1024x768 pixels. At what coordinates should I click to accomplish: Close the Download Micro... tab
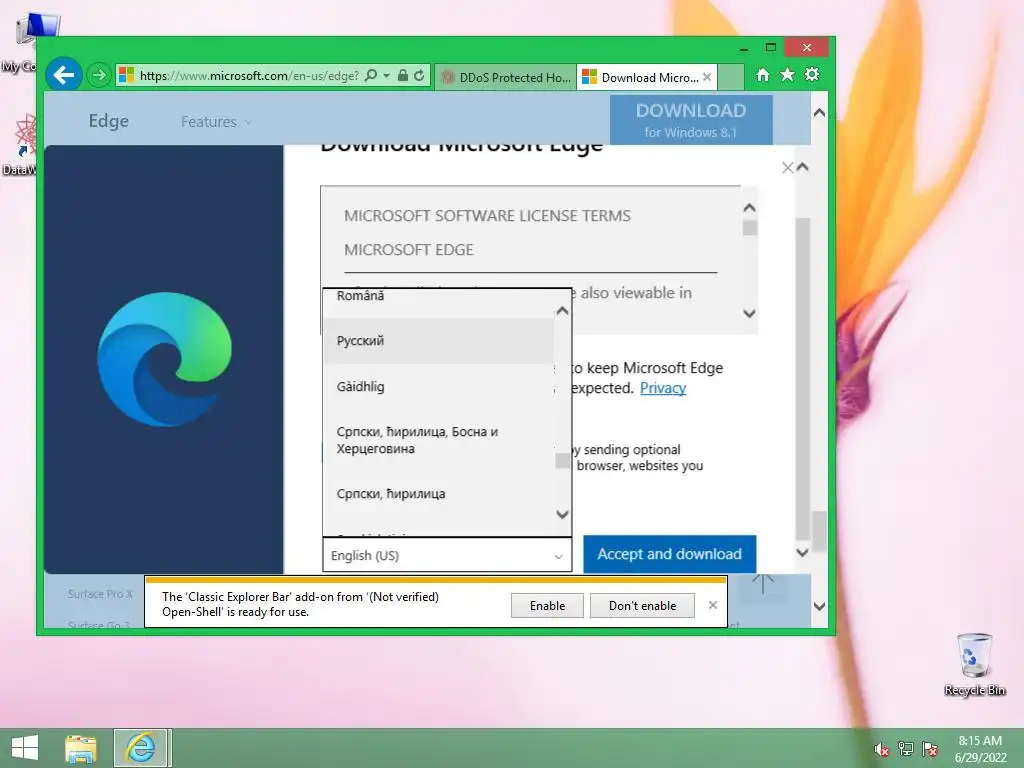[x=707, y=77]
